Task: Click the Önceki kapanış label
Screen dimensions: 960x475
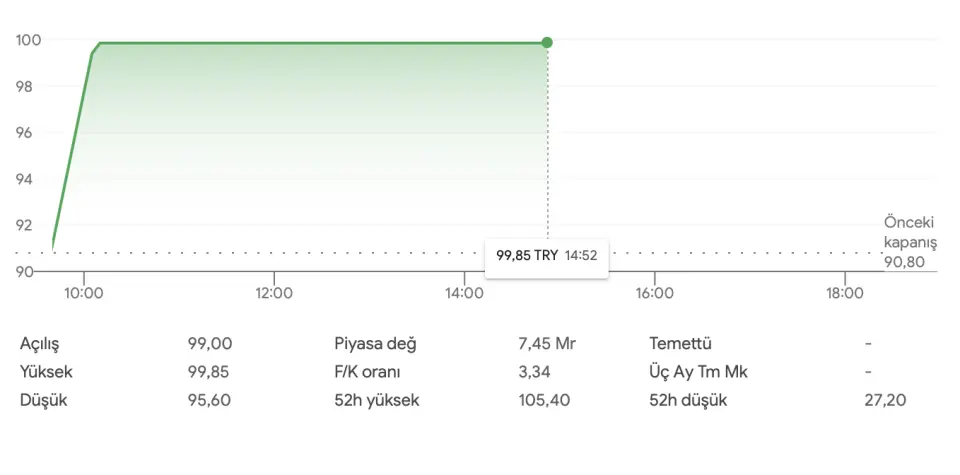Action: point(907,232)
